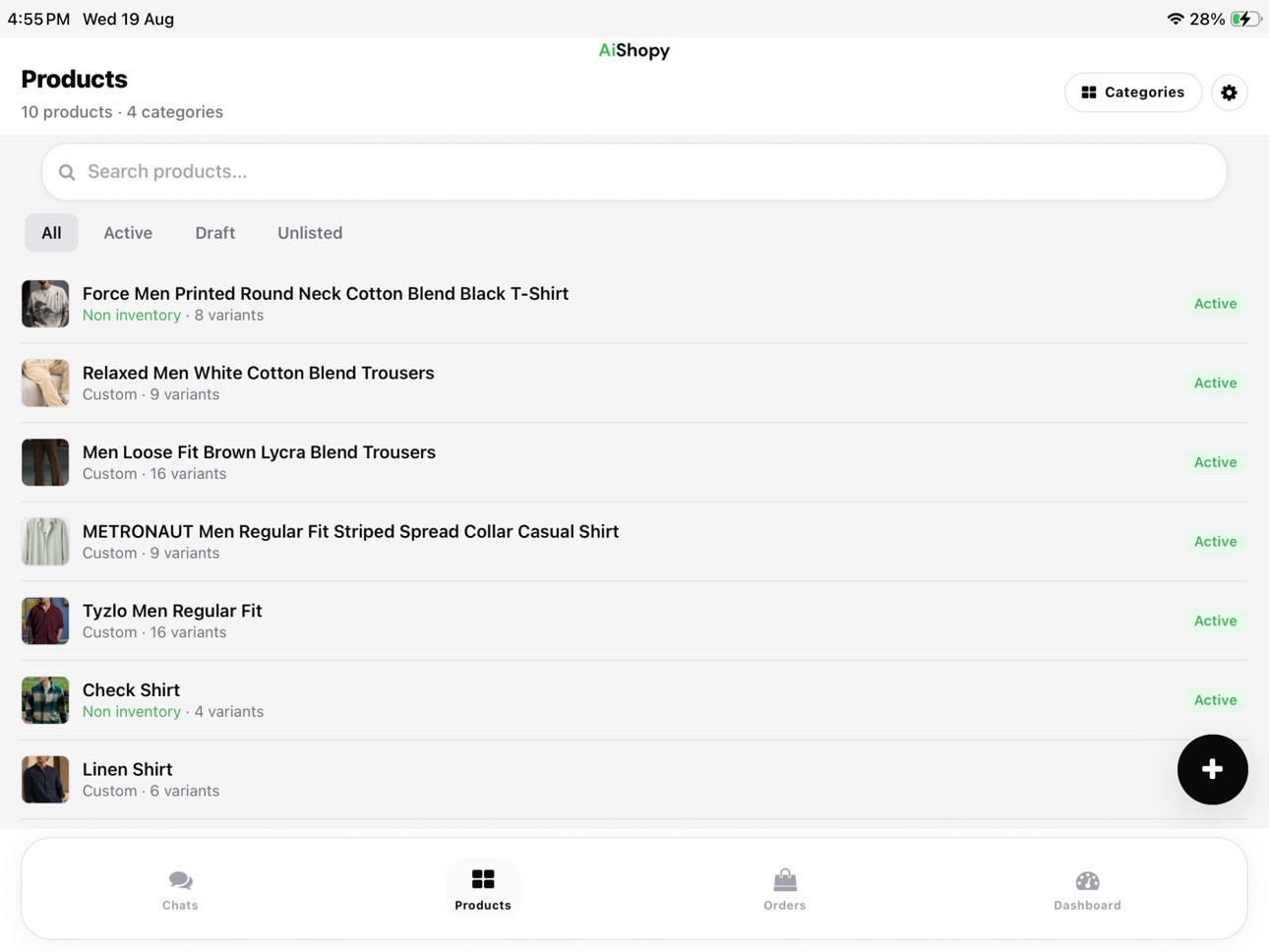1269x952 pixels.
Task: Click the AiShopy logo title
Action: point(634,50)
